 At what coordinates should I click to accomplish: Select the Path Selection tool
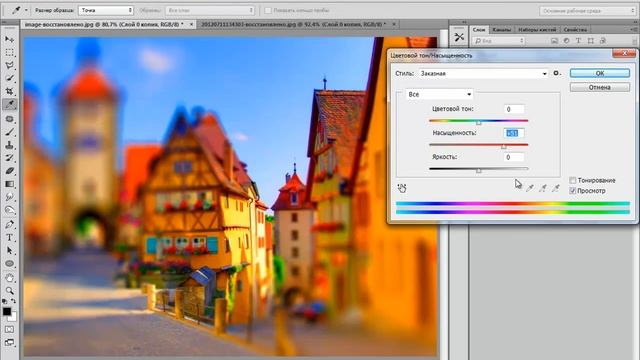point(9,250)
